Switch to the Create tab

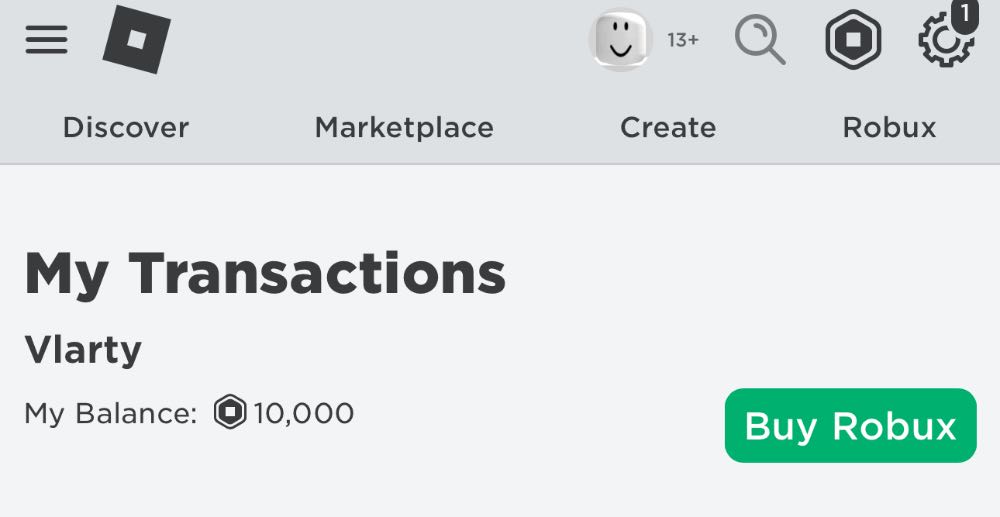[x=668, y=128]
